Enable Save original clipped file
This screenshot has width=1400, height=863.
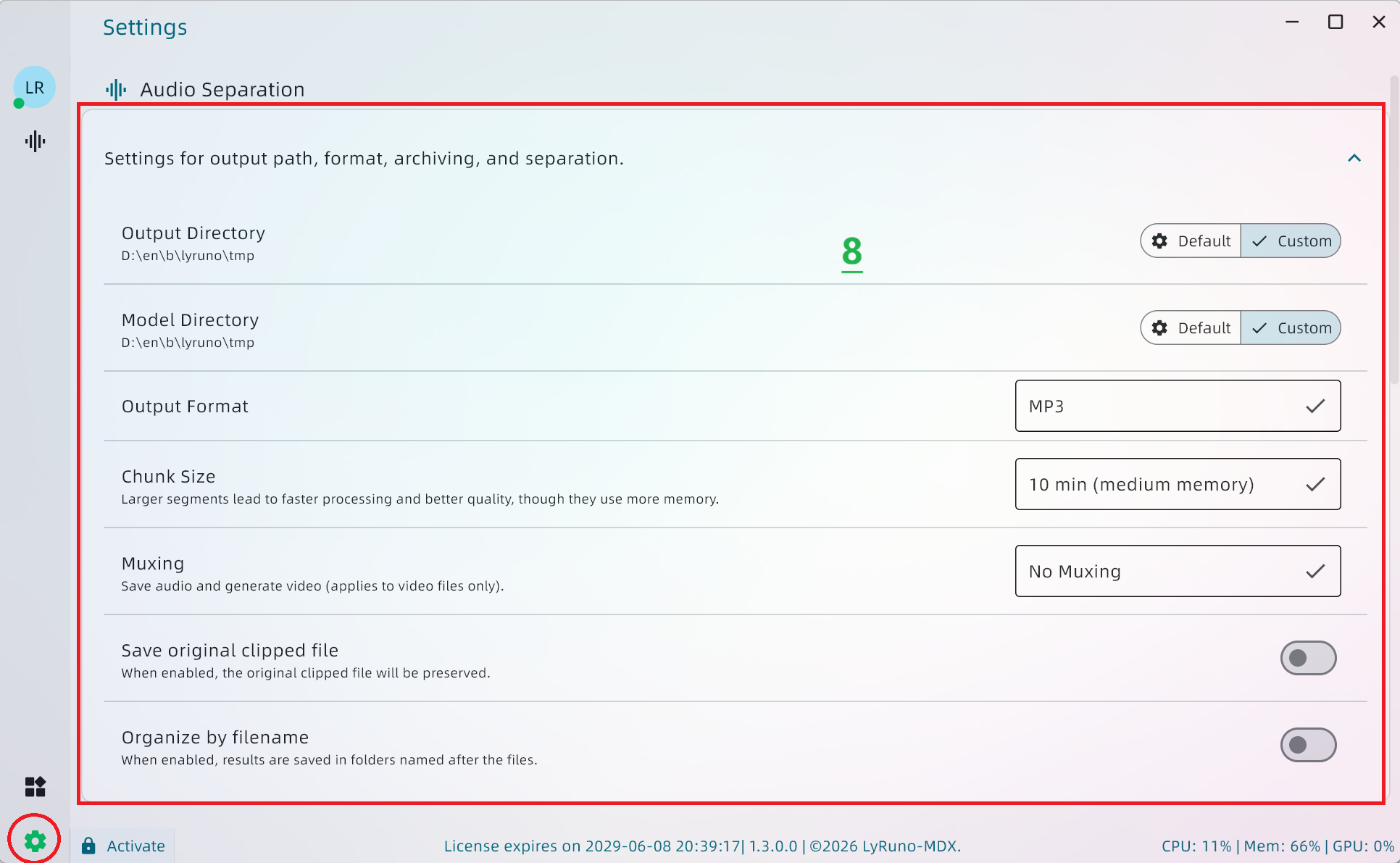tap(1309, 658)
